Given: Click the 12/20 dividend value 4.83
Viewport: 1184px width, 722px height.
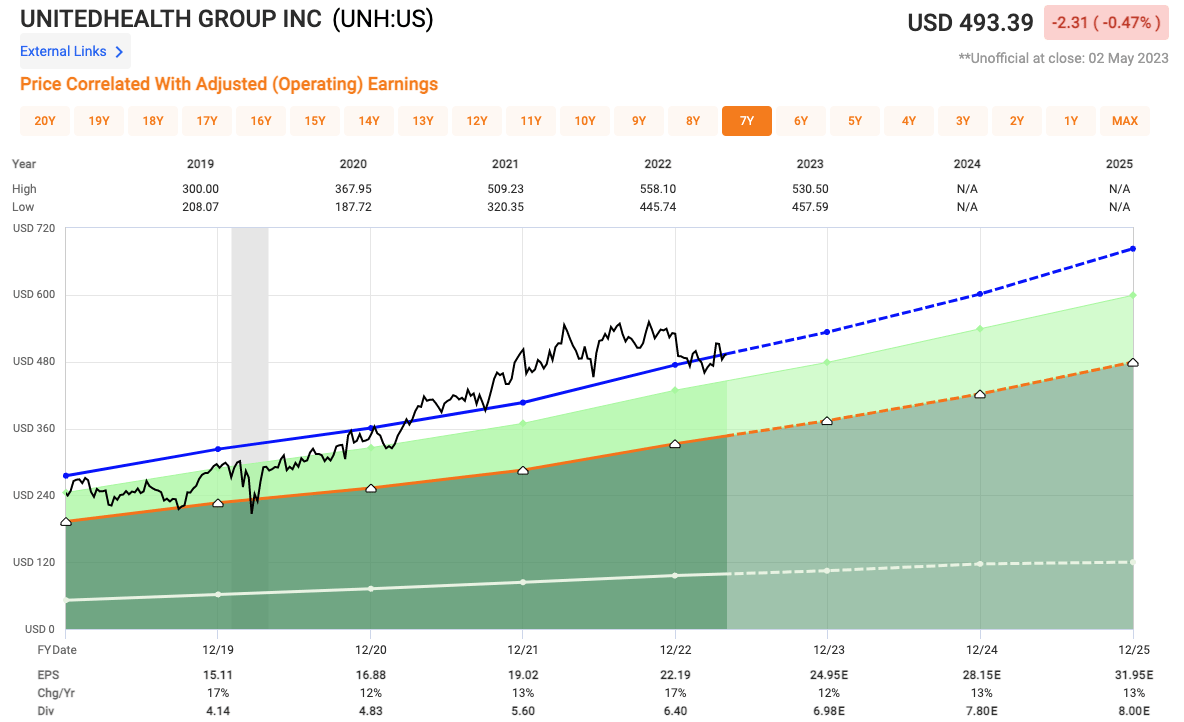Looking at the screenshot, I should click(x=370, y=711).
